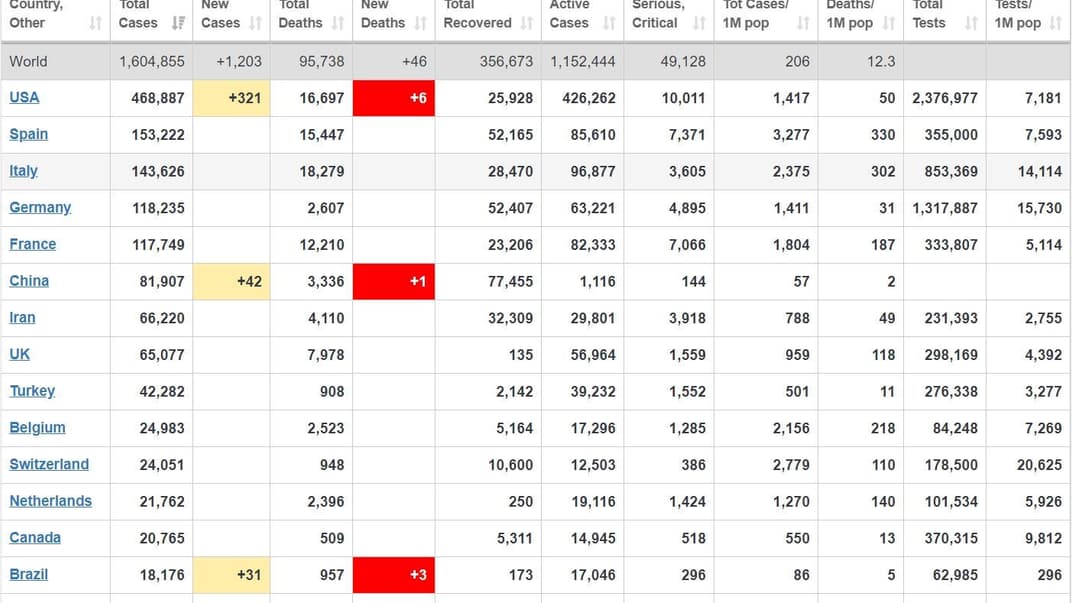Screen dimensions: 1072x603
Task: Open the Netherlands country link
Action: (x=50, y=501)
